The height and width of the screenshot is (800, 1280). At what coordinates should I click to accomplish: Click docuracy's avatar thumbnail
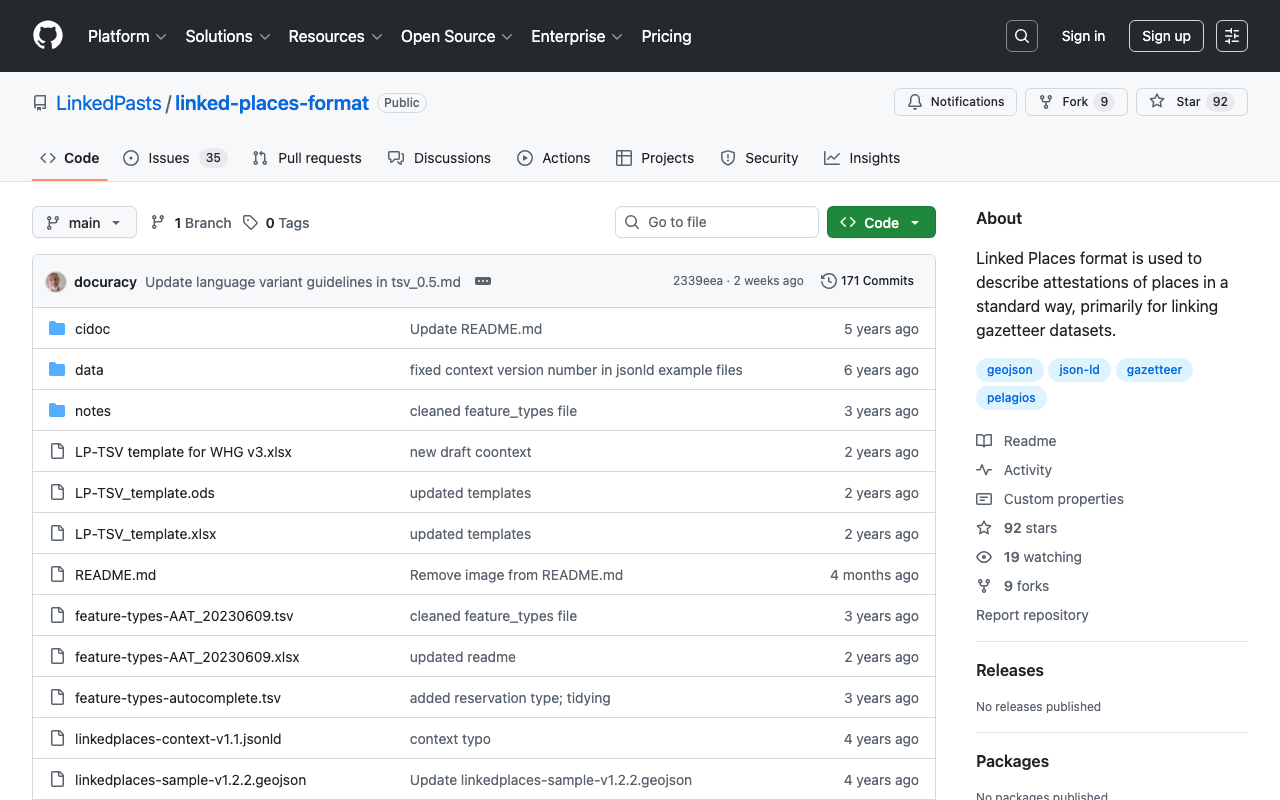pos(56,281)
